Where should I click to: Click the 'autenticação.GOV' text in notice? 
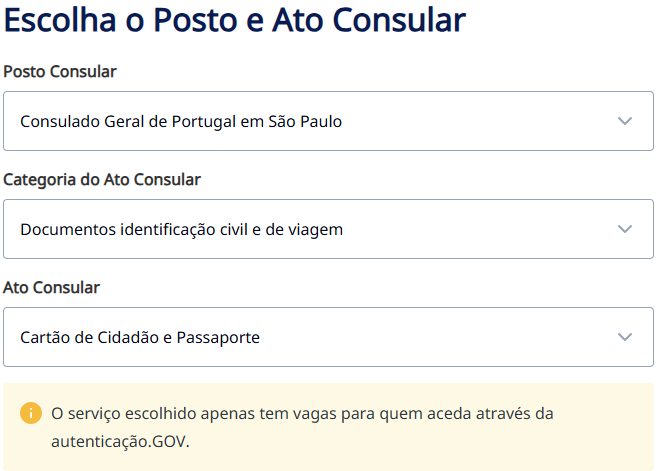tap(119, 442)
